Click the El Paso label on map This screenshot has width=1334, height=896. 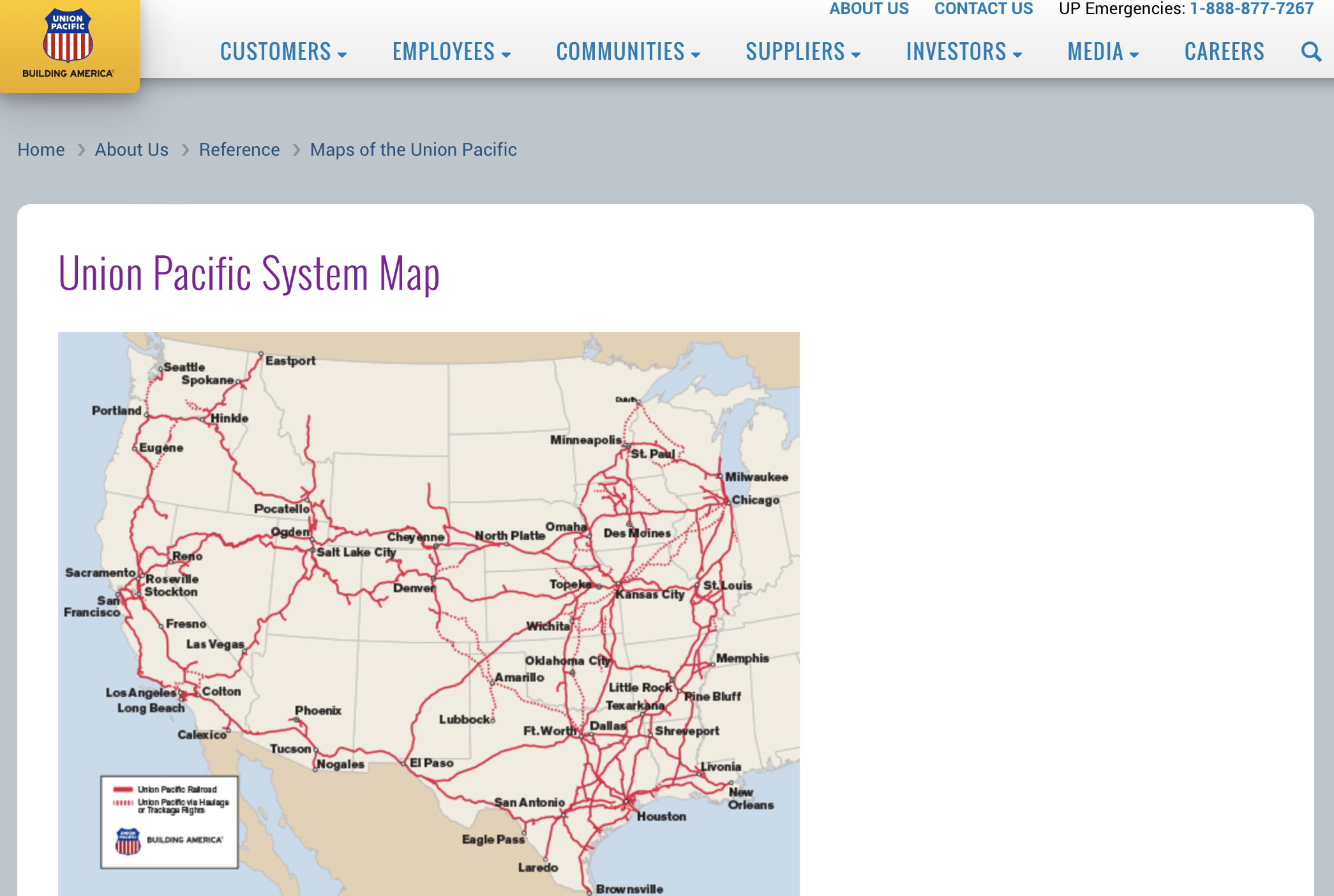click(431, 763)
